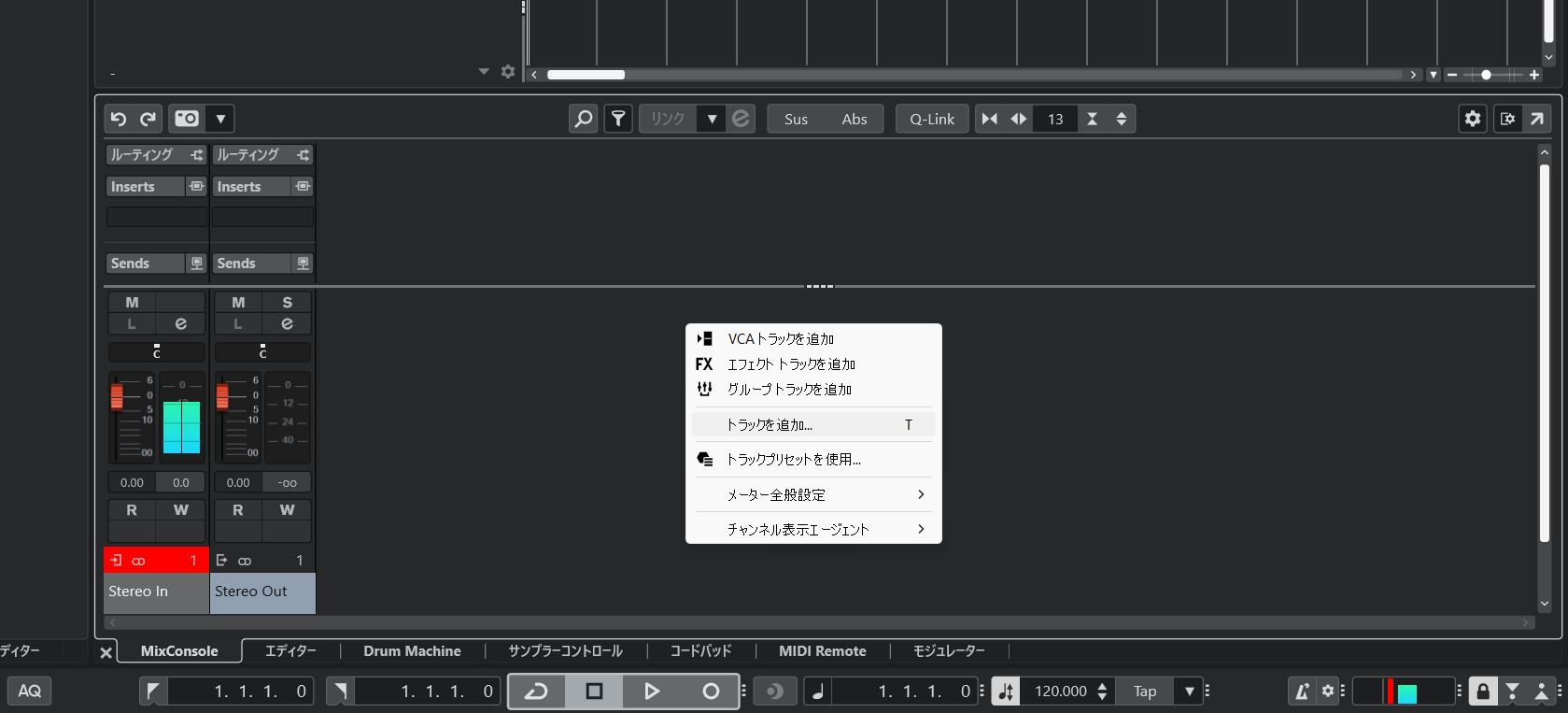Expand the Stereo Out Inserts rack
The width and height of the screenshot is (1568, 713).
click(251, 187)
